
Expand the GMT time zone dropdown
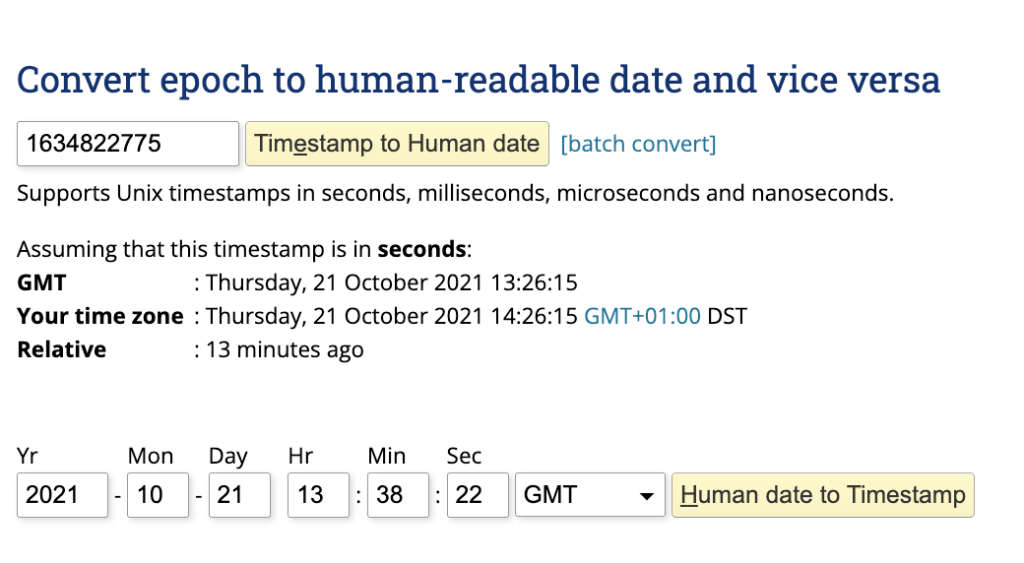click(589, 495)
